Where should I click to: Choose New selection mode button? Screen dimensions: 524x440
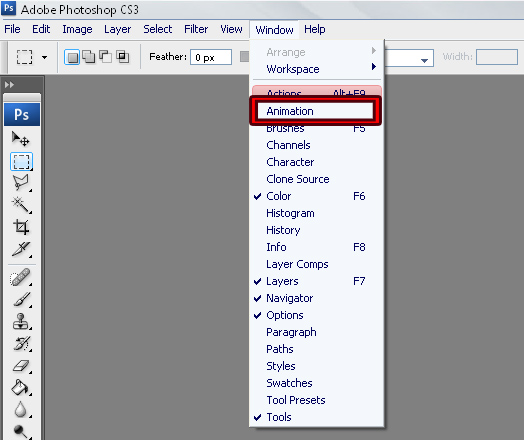coord(72,57)
